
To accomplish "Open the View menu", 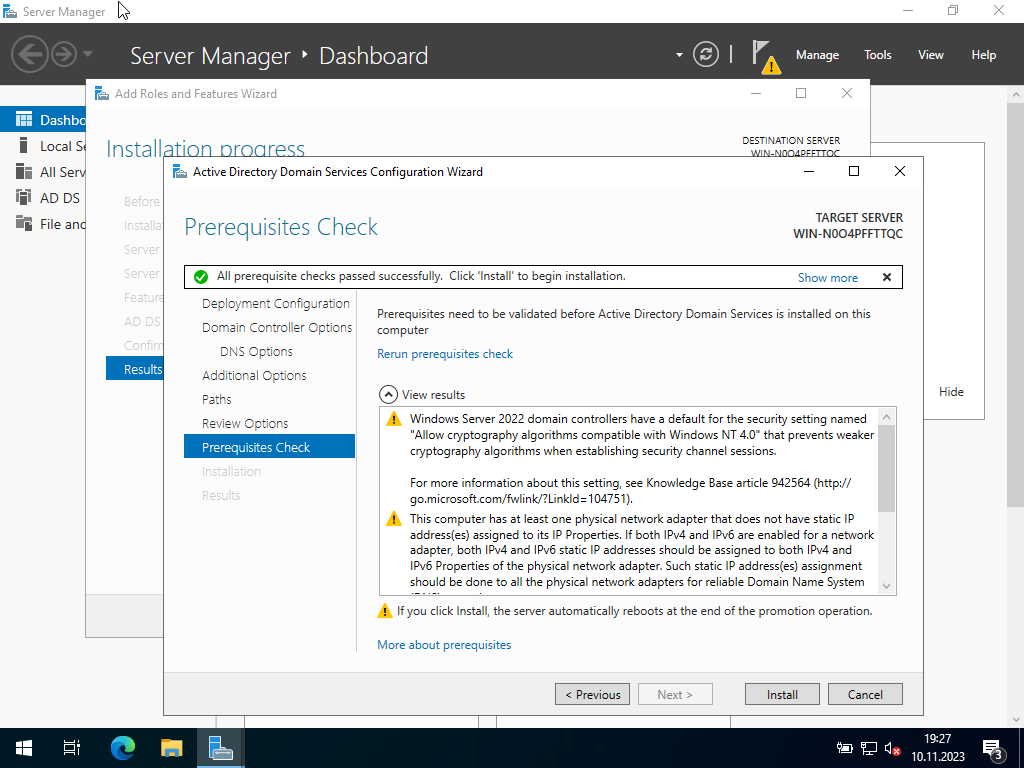I will pos(931,55).
